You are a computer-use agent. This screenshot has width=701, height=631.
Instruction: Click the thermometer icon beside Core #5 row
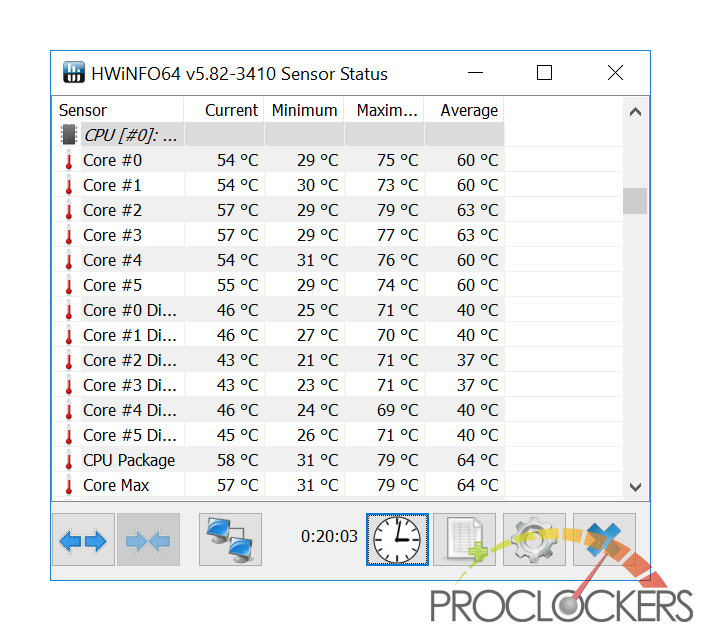pyautogui.click(x=69, y=285)
